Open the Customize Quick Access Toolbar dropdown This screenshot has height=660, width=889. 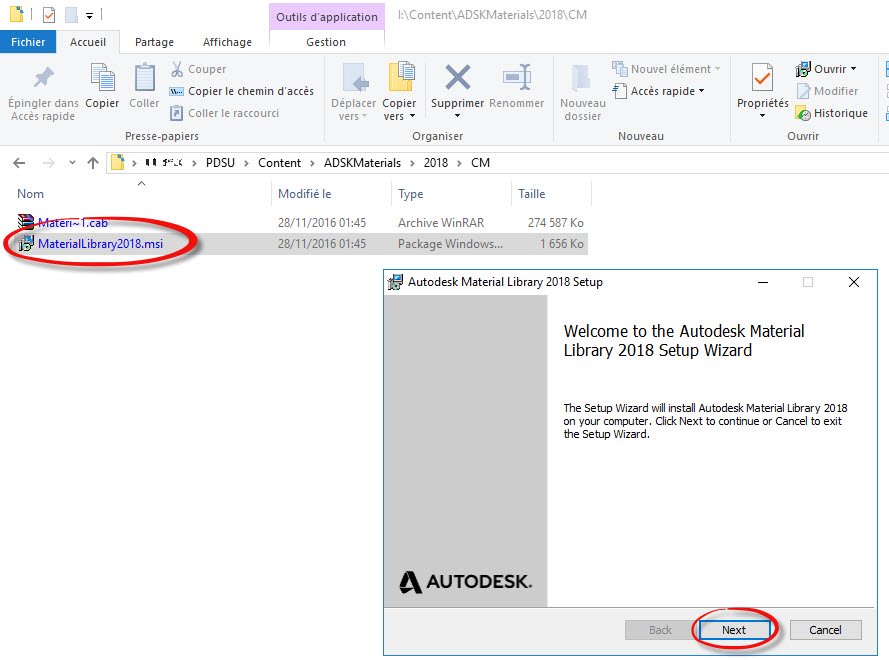point(90,16)
